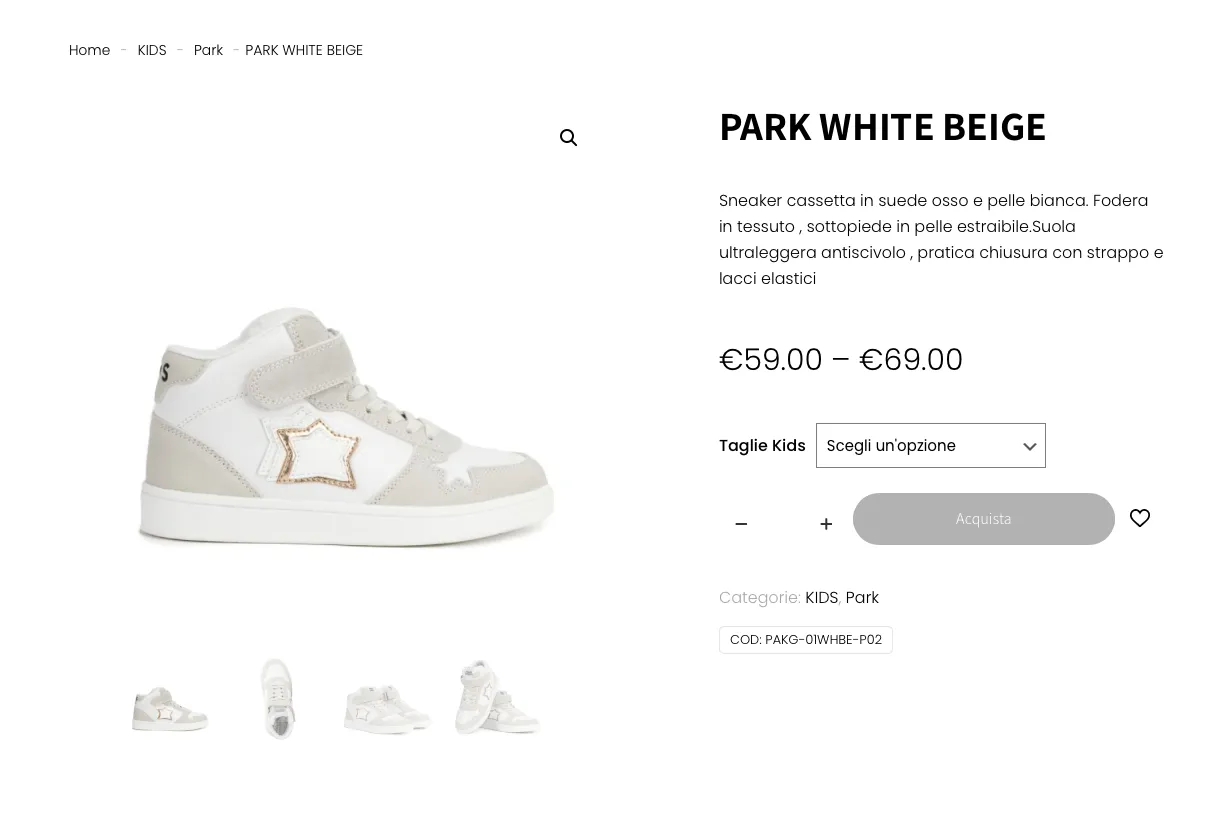Click the PARK WHITE BEIGE product title

[882, 128]
